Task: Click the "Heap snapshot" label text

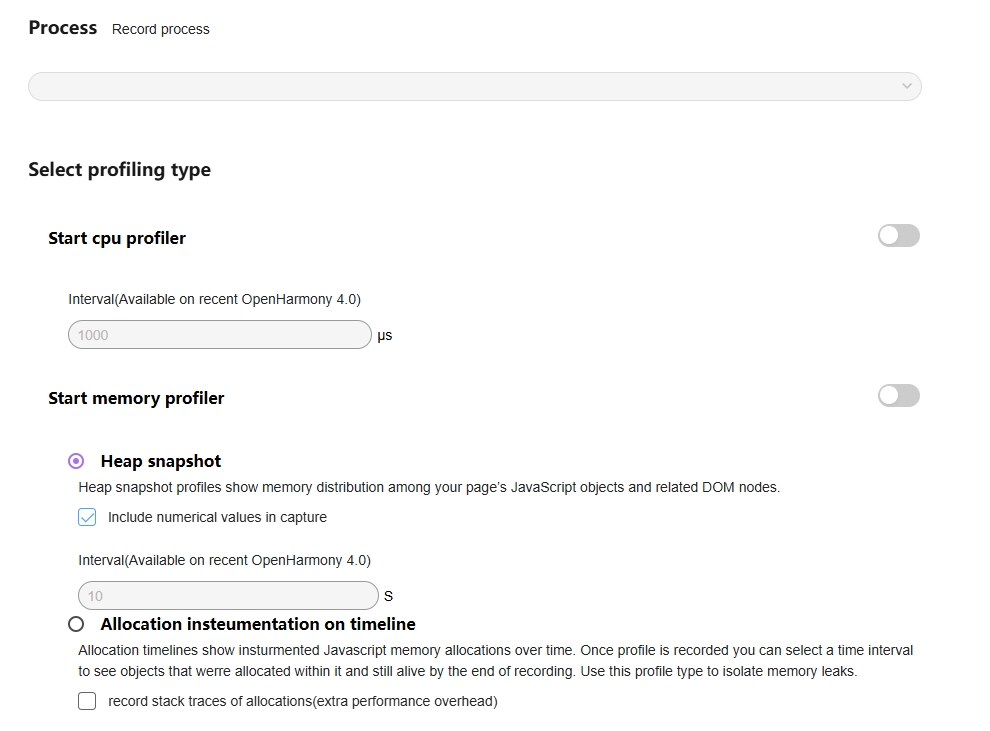Action: coord(161,461)
